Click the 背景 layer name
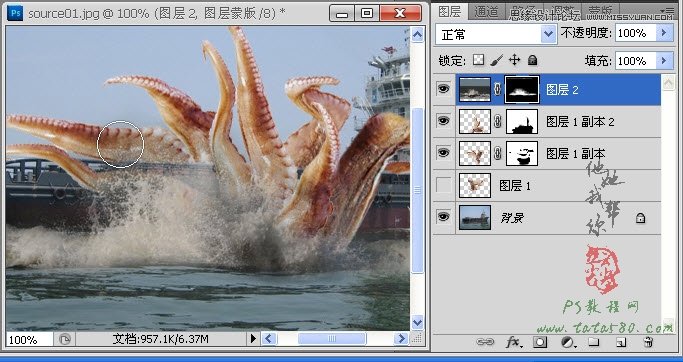683x362 pixels. (511, 218)
